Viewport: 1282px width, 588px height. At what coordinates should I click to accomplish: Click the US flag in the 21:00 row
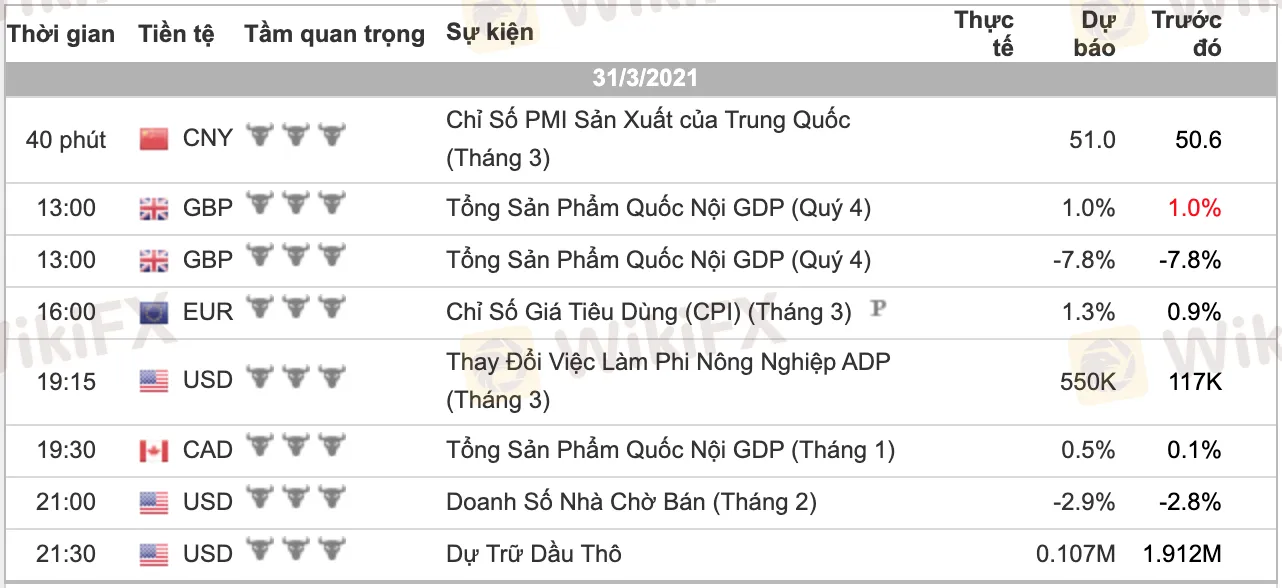[x=154, y=502]
